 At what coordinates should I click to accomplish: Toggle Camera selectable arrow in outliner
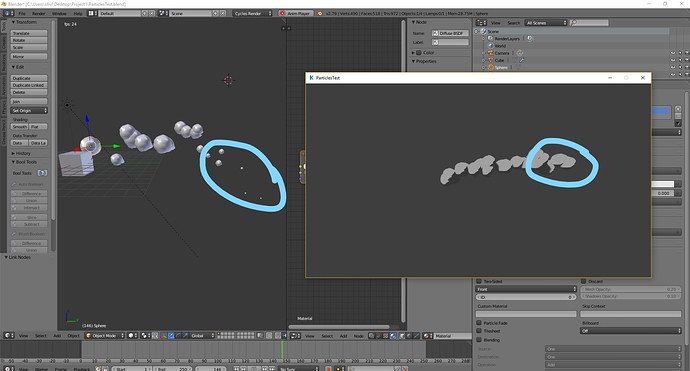click(x=680, y=53)
